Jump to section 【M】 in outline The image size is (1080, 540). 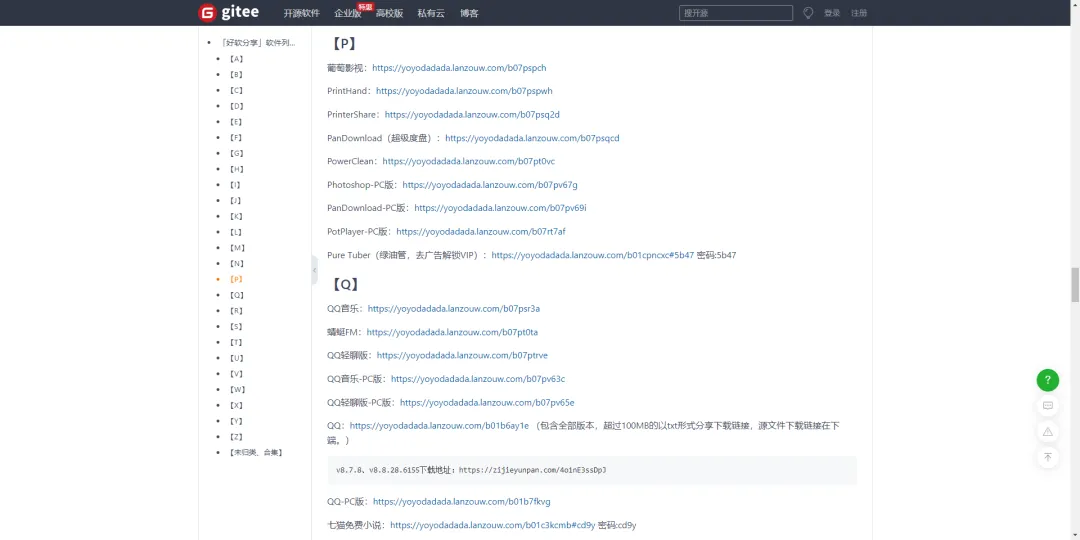pyautogui.click(x=237, y=248)
